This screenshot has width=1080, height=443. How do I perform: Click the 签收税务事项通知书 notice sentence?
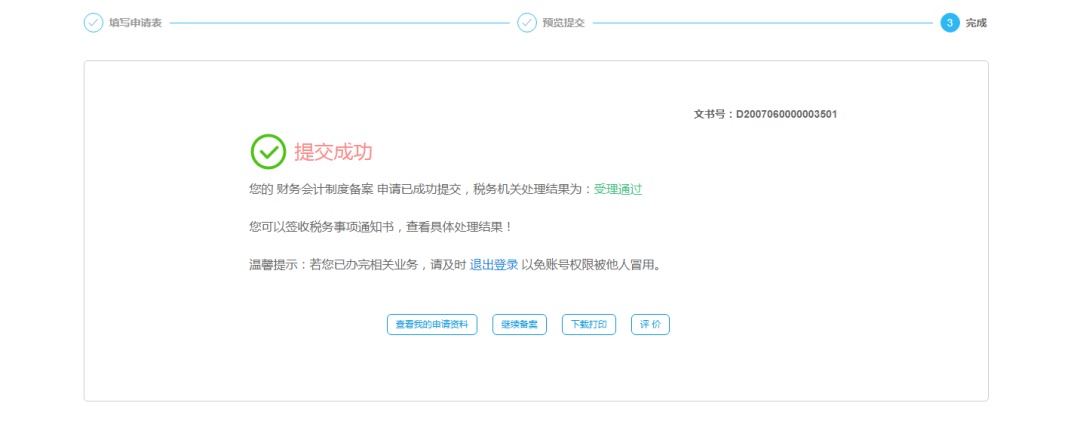(380, 227)
